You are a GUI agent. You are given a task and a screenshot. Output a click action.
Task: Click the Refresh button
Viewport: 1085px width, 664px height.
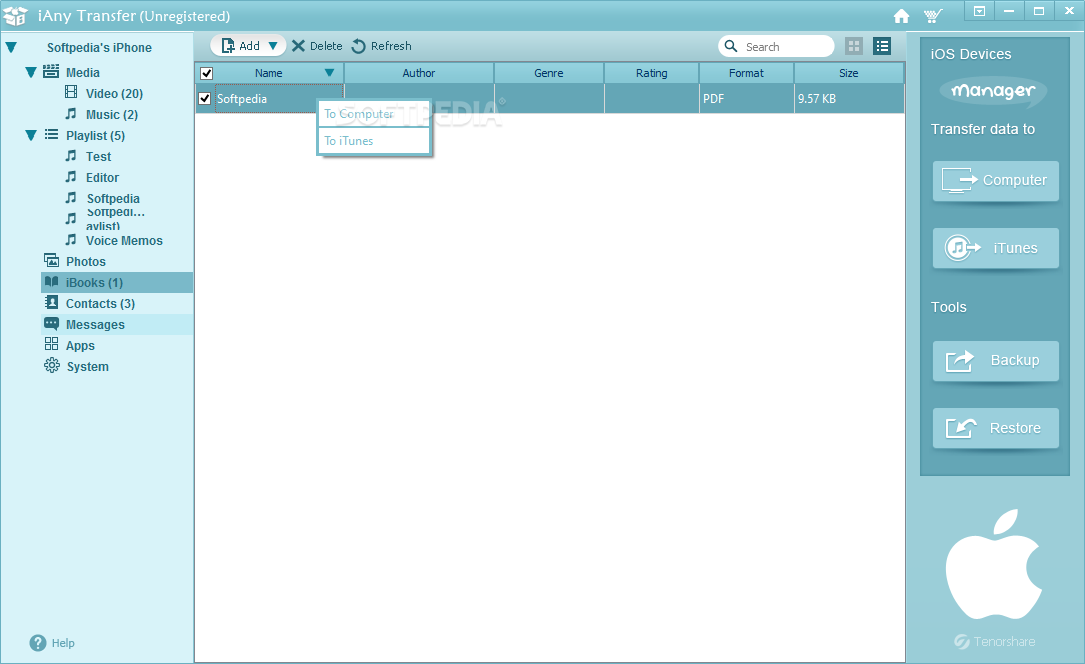point(381,46)
